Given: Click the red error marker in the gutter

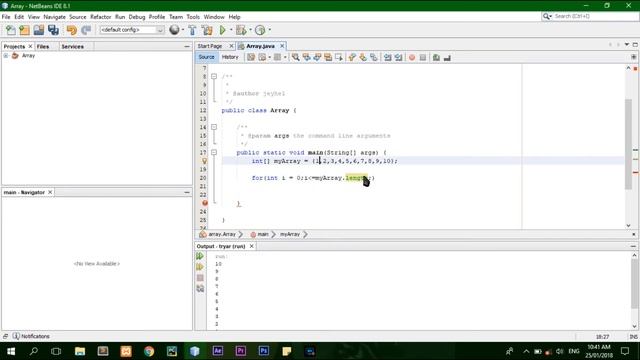Looking at the screenshot, I should 205,203.
